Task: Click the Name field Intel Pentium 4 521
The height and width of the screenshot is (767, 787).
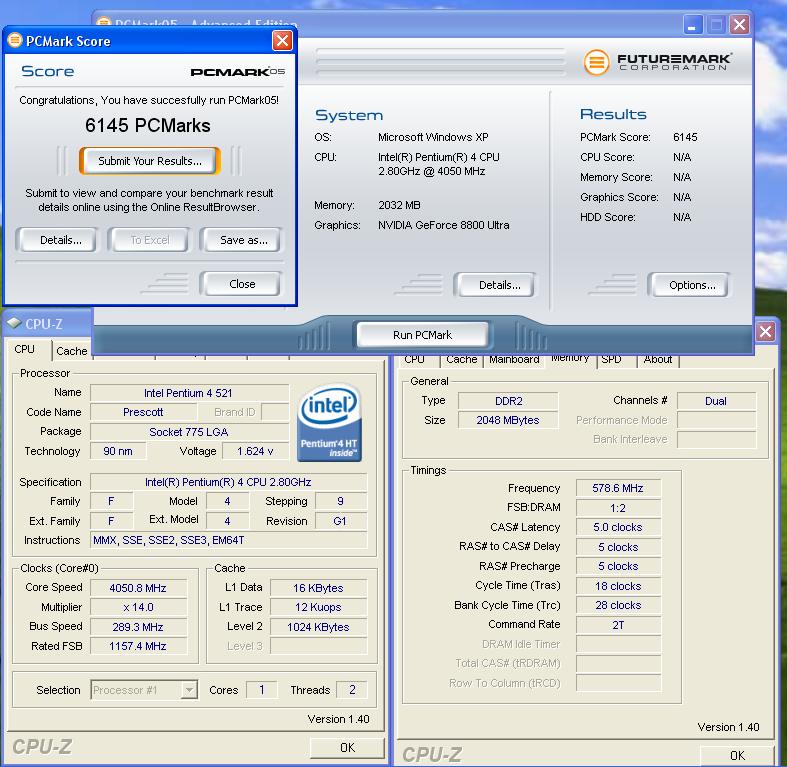Action: coord(189,393)
